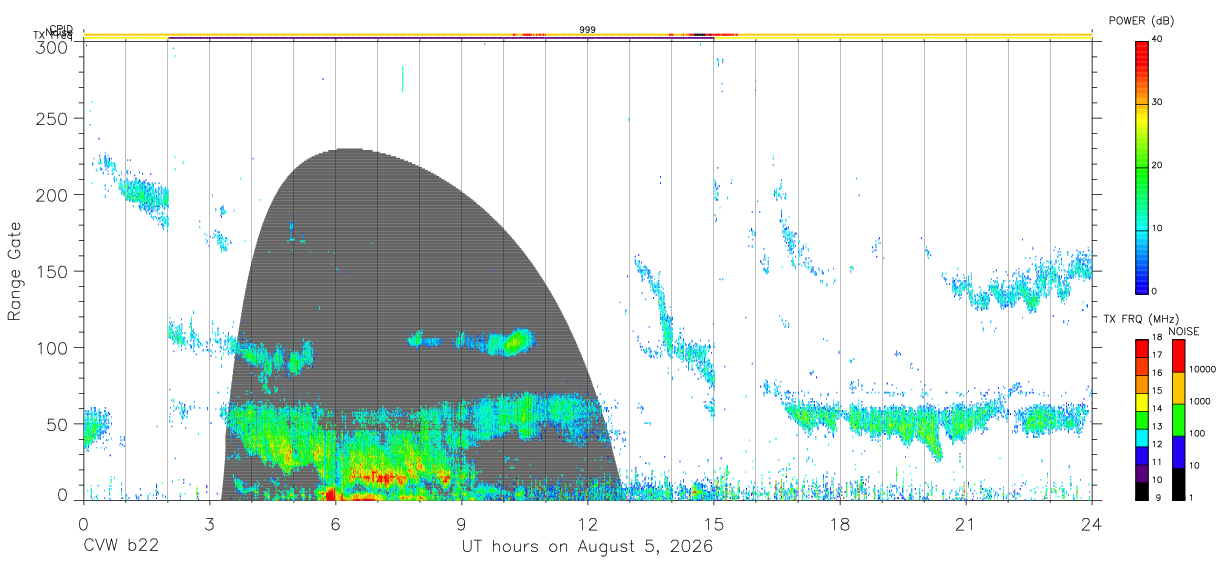This screenshot has height=567, width=1228.
Task: Click the 15 UT hour tick label
Action: pos(714,524)
